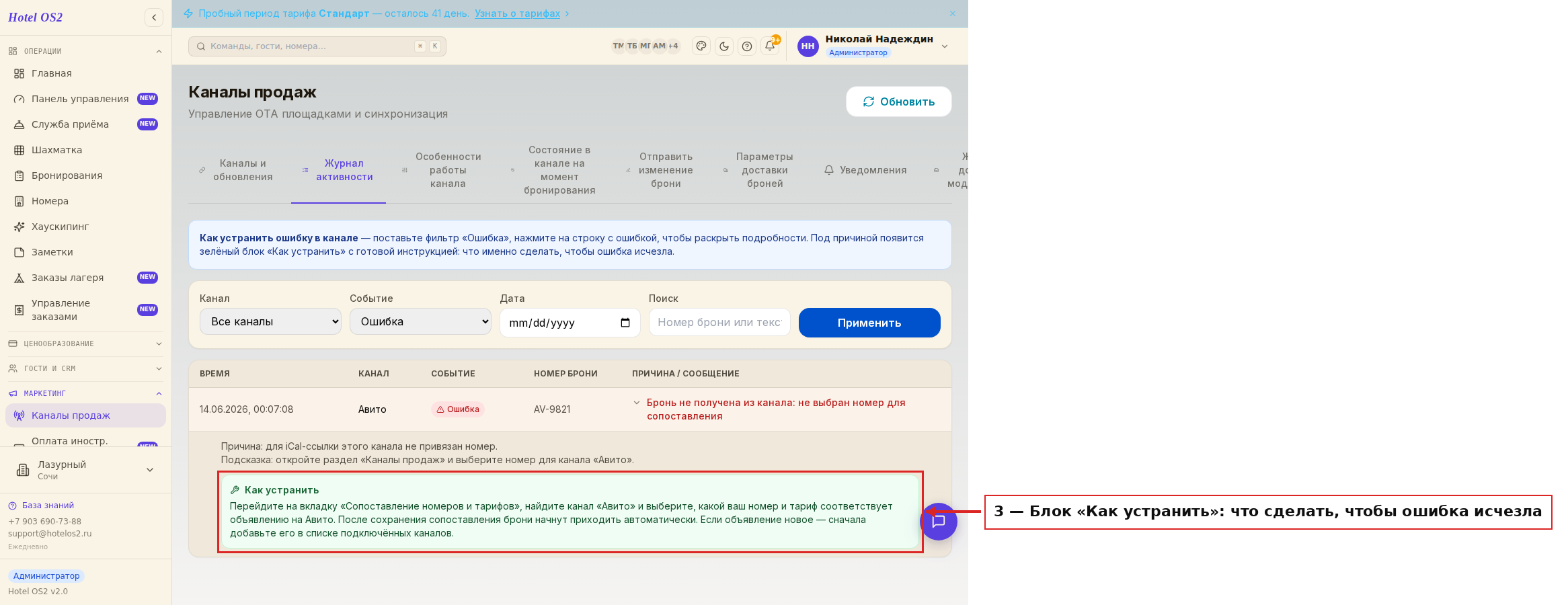The height and width of the screenshot is (605, 1568).
Task: Expand the Ценообразование sidebar group
Action: pyautogui.click(x=85, y=344)
